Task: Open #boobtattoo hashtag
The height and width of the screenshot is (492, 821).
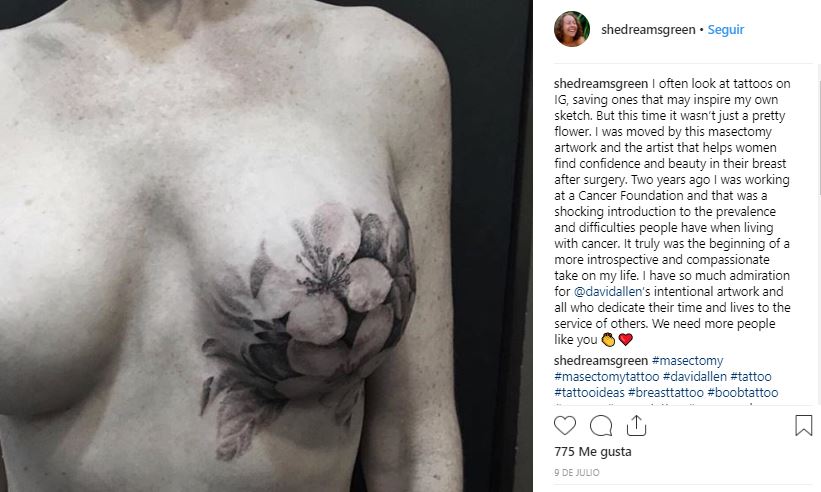Action: tap(742, 393)
